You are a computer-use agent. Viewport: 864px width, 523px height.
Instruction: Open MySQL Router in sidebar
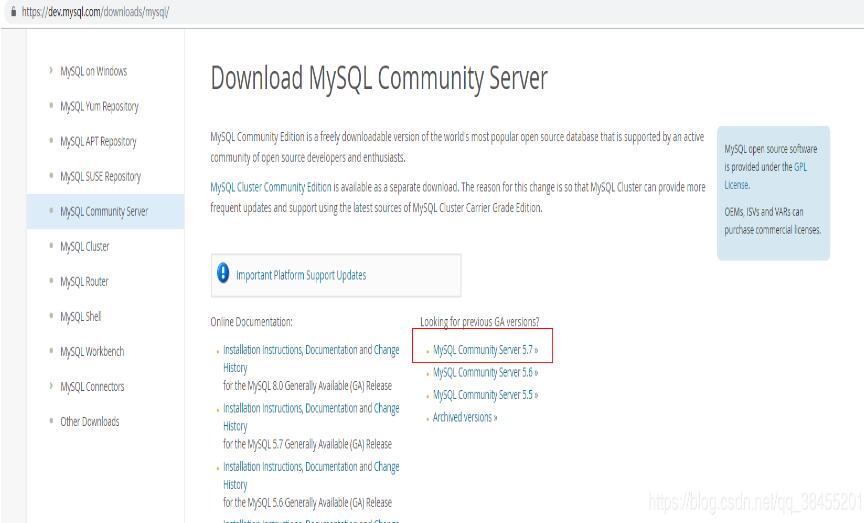click(84, 282)
